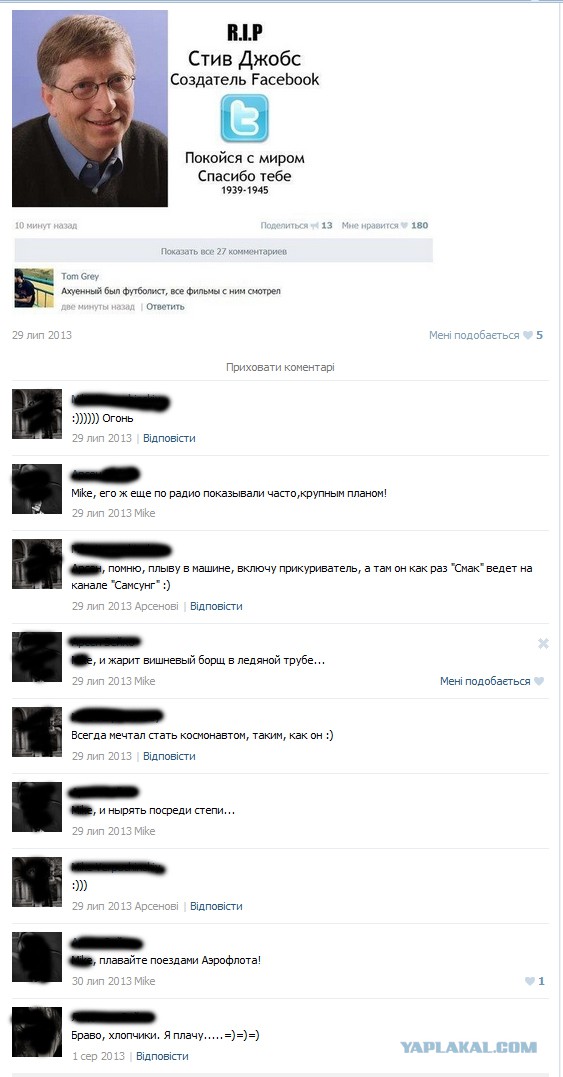Click Відповісти under the Огонь comment

click(169, 438)
